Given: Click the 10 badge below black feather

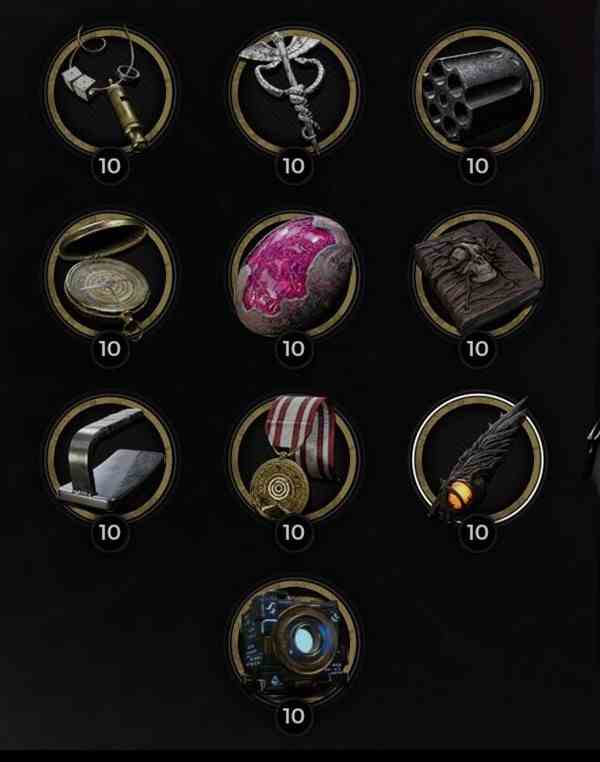Looking at the screenshot, I should point(477,533).
